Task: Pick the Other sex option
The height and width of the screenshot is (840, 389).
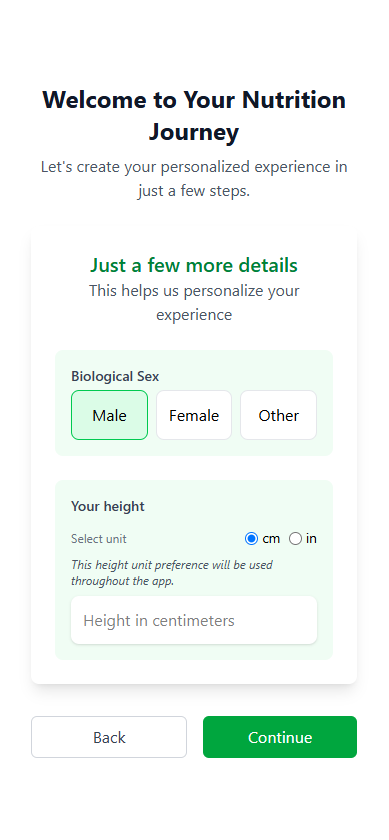Action: coord(279,415)
